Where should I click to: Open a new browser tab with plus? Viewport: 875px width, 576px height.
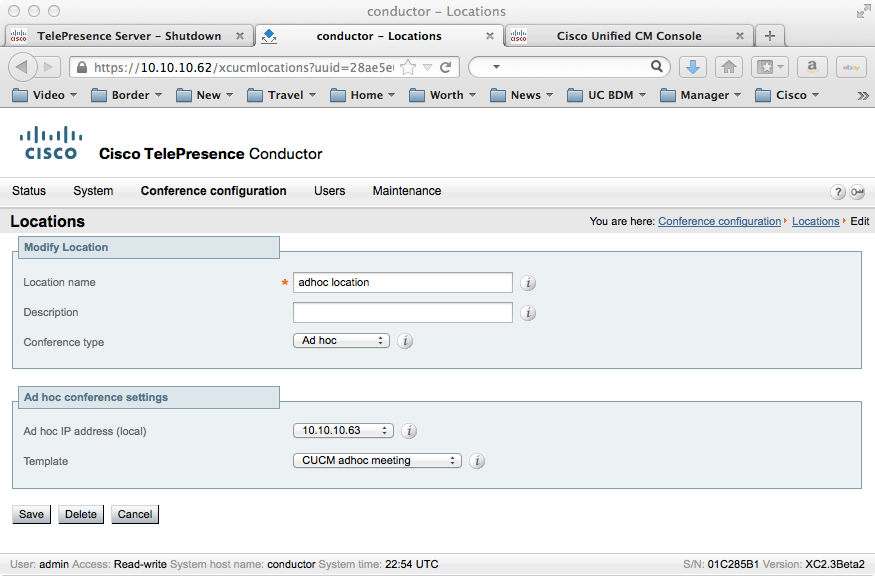[x=770, y=36]
